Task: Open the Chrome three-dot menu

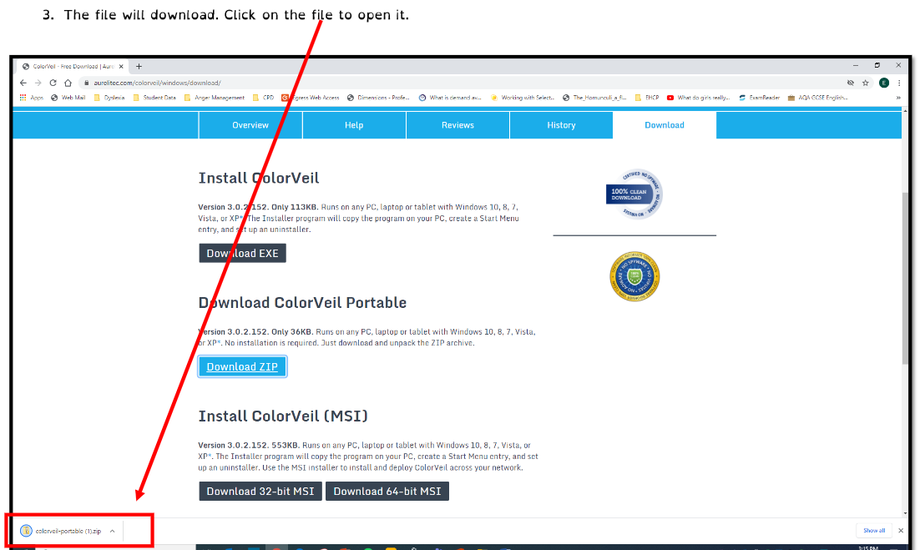Action: click(x=899, y=83)
